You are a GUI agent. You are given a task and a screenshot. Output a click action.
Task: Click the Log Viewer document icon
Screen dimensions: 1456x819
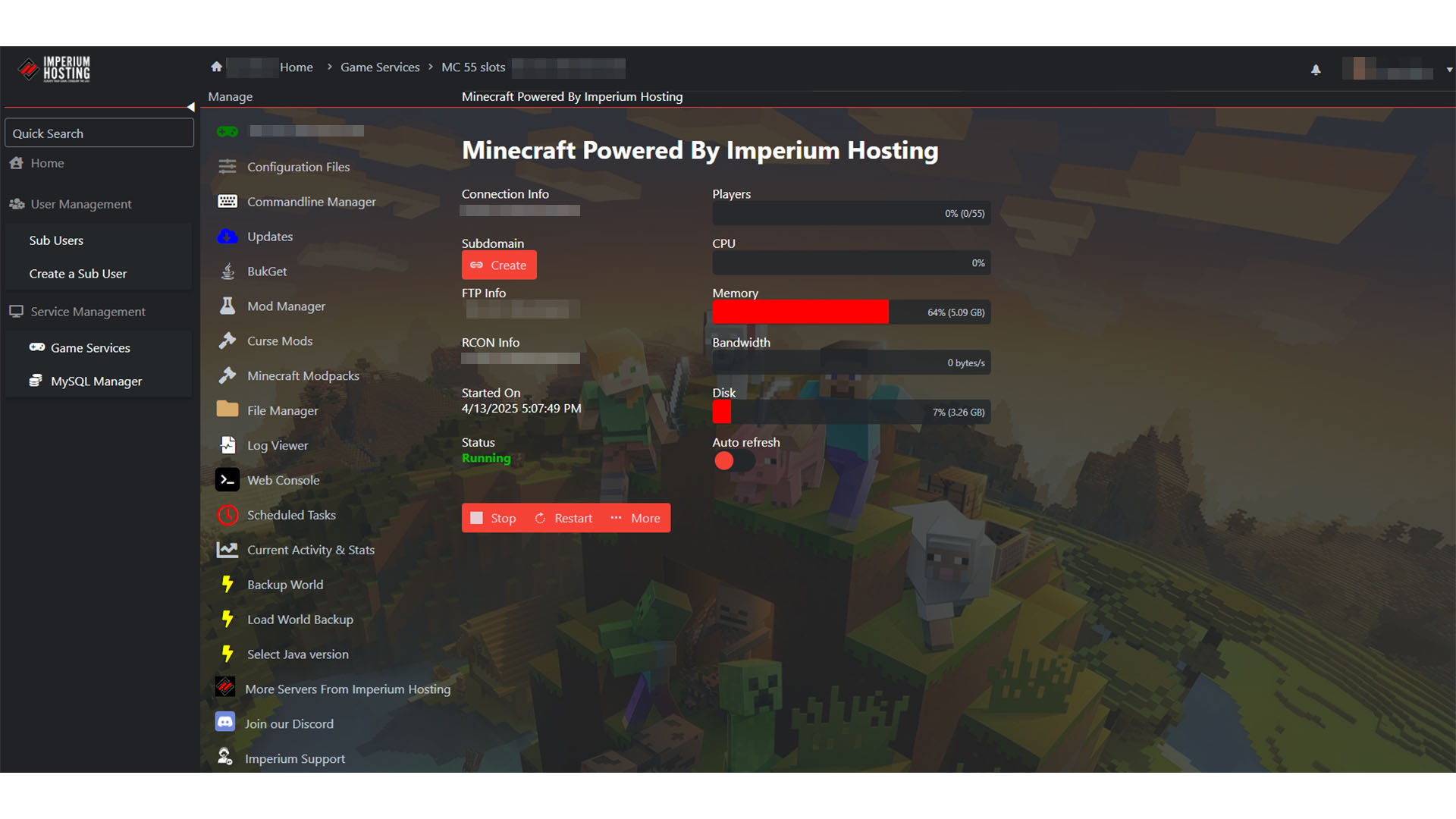point(227,445)
